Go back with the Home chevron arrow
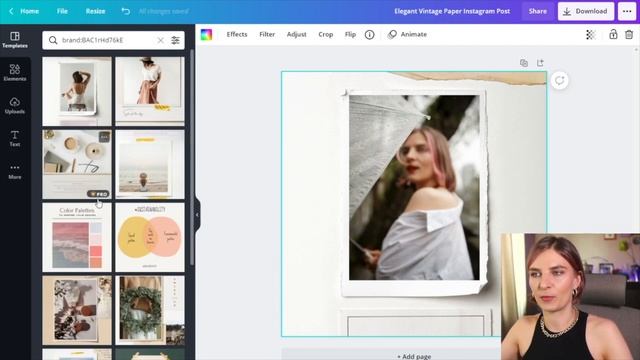640x360 pixels. (x=11, y=11)
